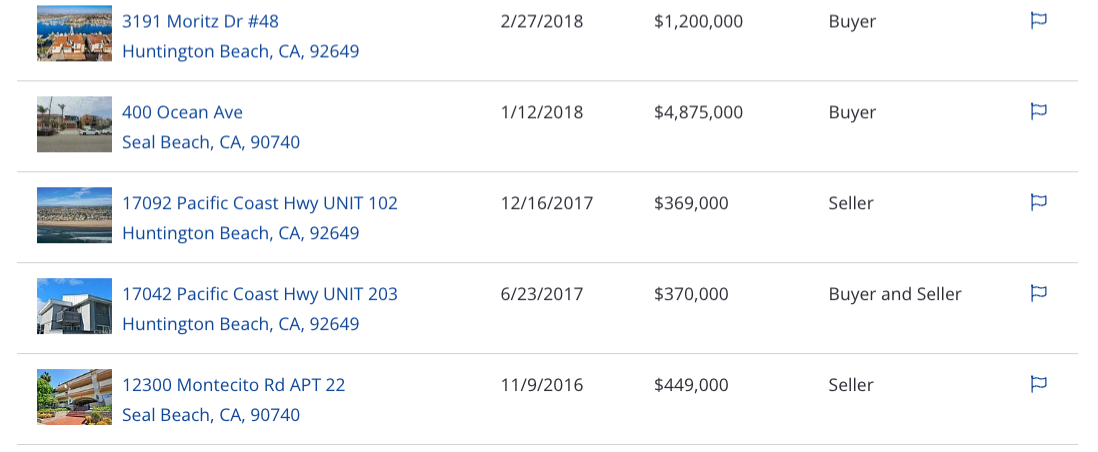Flag the 3191 Moritz Dr #48 listing

point(1038,20)
